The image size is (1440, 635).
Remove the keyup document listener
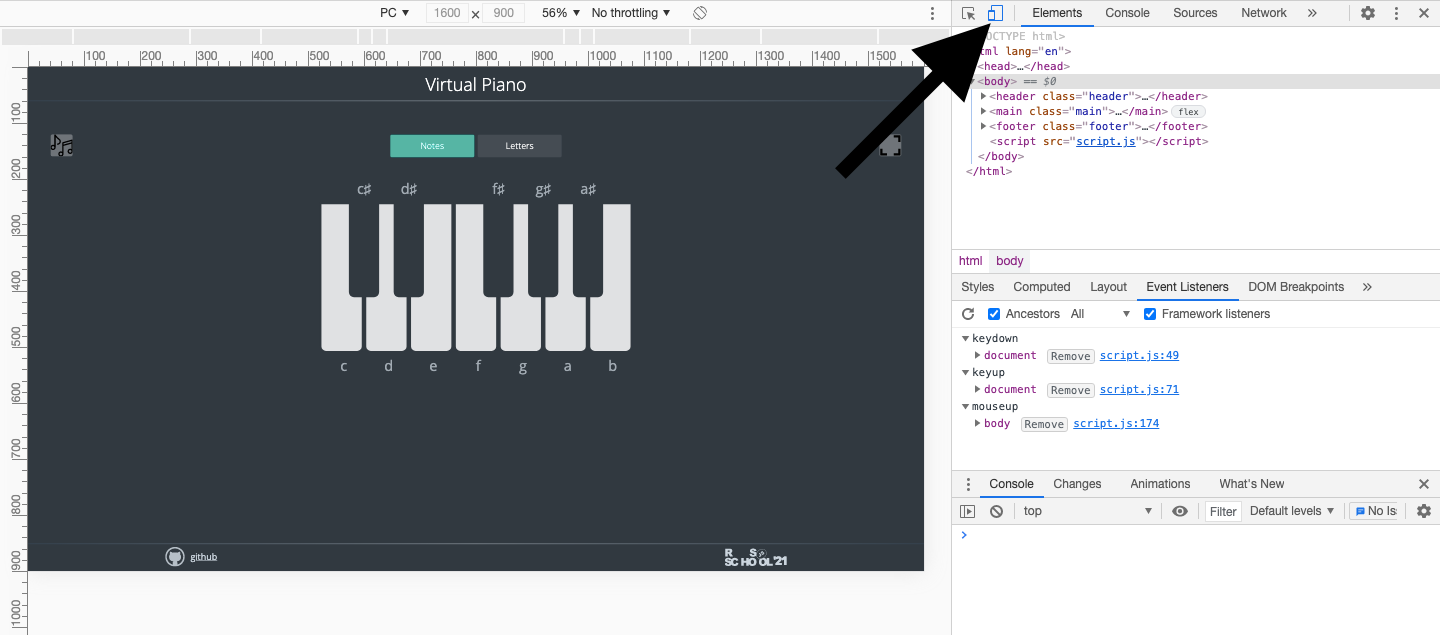point(1070,390)
